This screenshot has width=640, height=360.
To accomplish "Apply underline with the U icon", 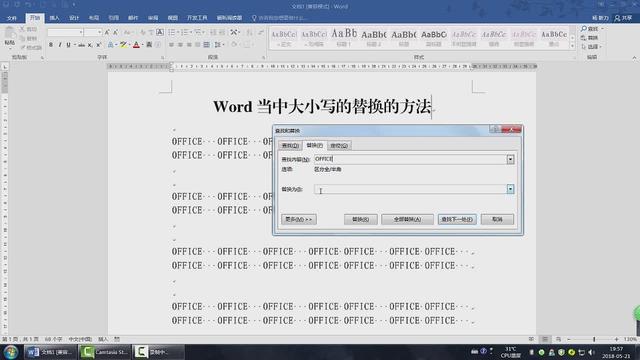I will click(68, 44).
